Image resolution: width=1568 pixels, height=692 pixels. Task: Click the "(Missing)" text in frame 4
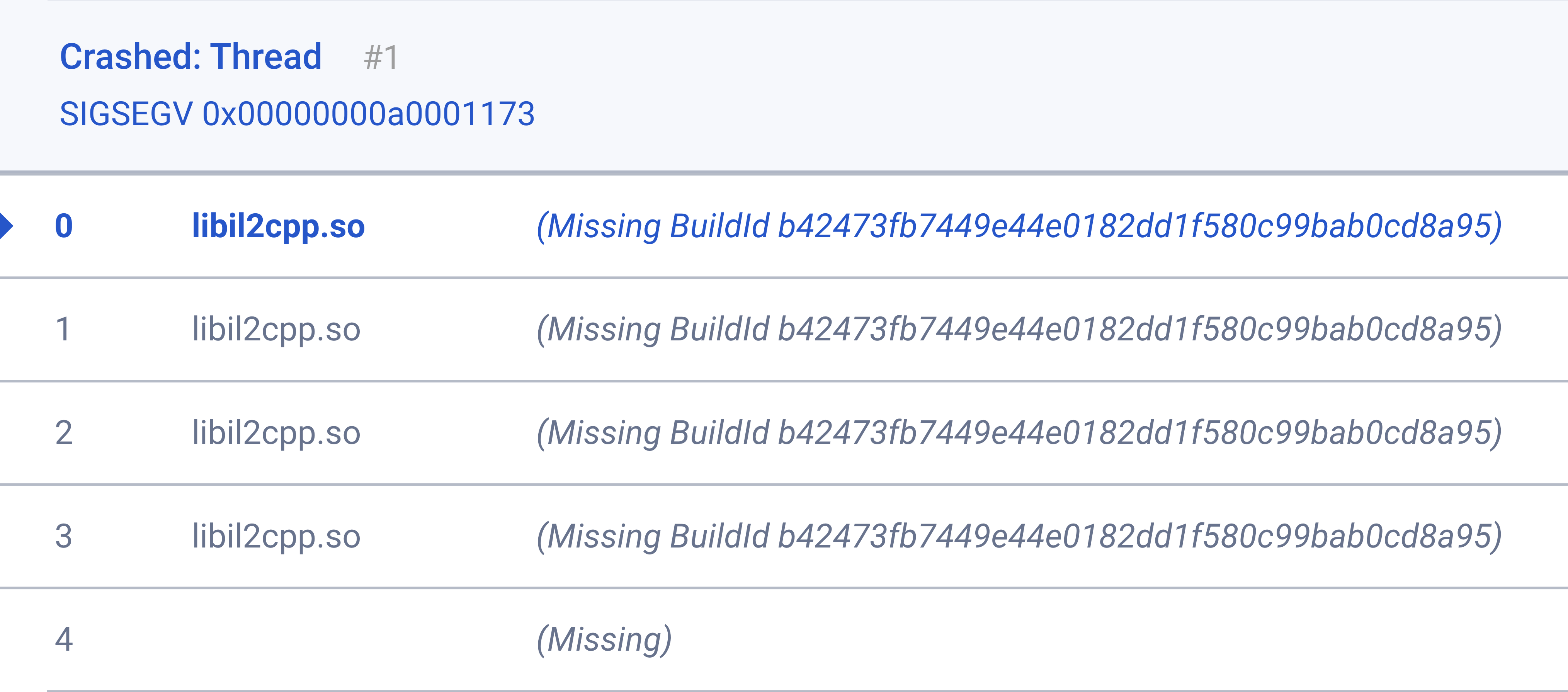[604, 640]
